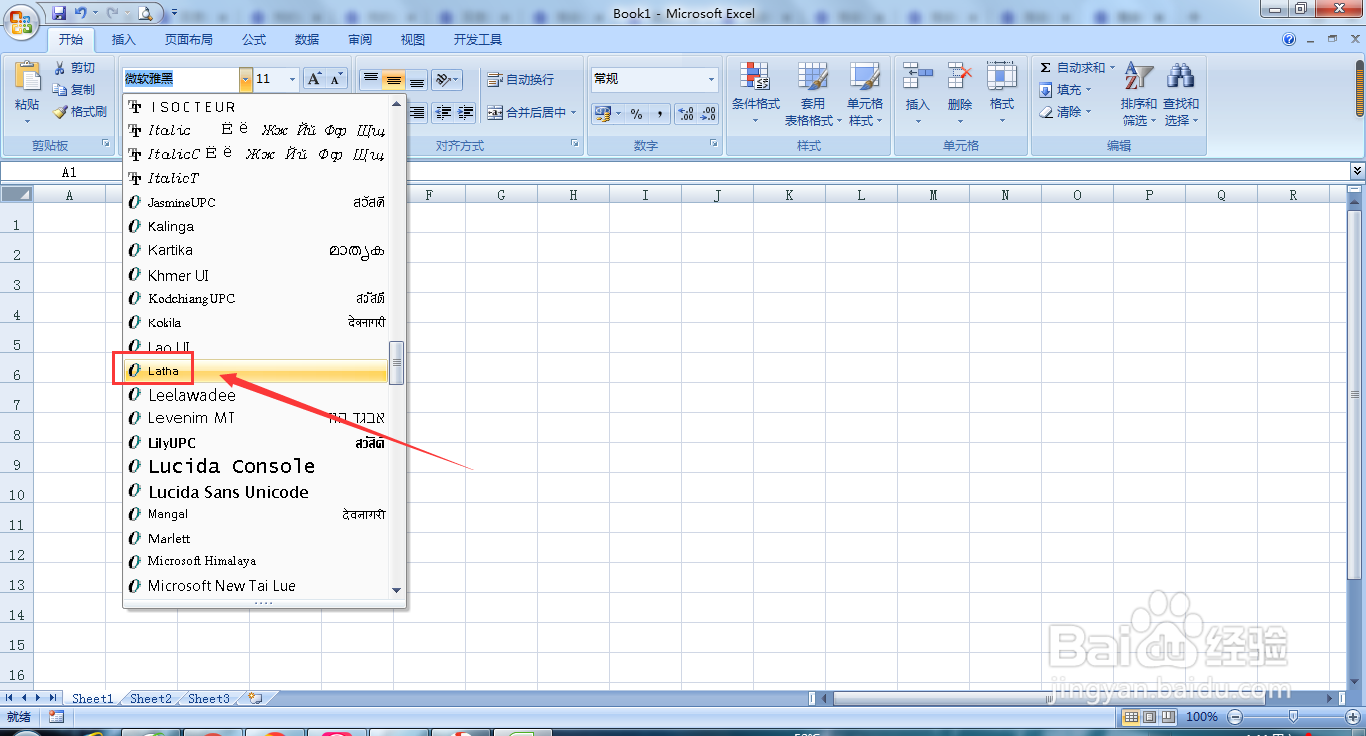Toggle 自动换行 wrap text

coord(521,79)
